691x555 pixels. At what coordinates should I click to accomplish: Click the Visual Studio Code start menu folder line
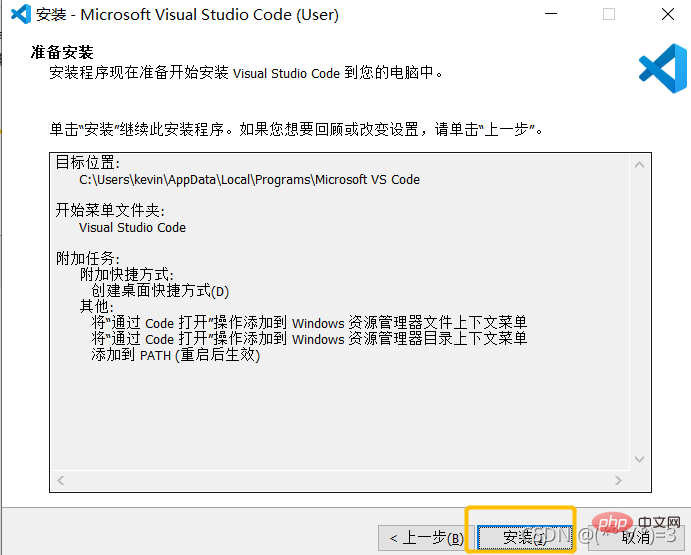[x=132, y=227]
